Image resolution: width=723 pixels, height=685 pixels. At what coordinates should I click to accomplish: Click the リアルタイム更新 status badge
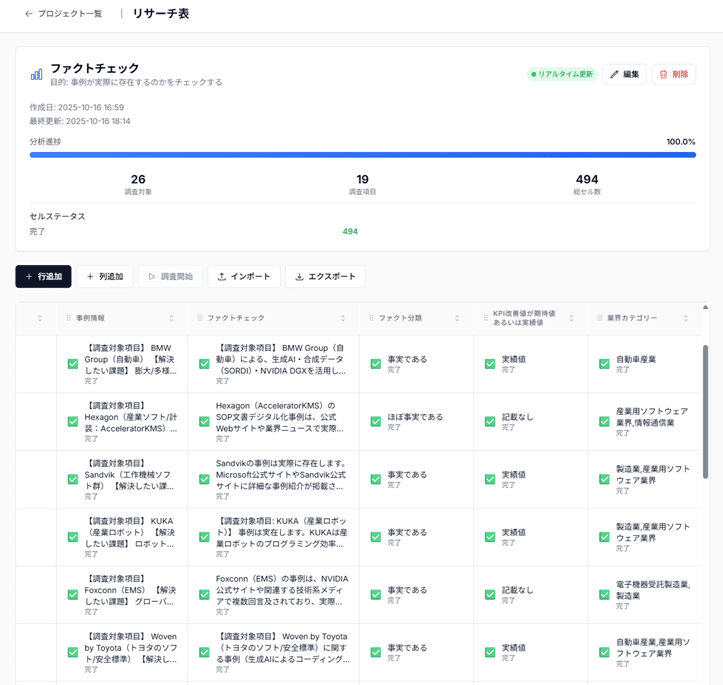(x=562, y=74)
